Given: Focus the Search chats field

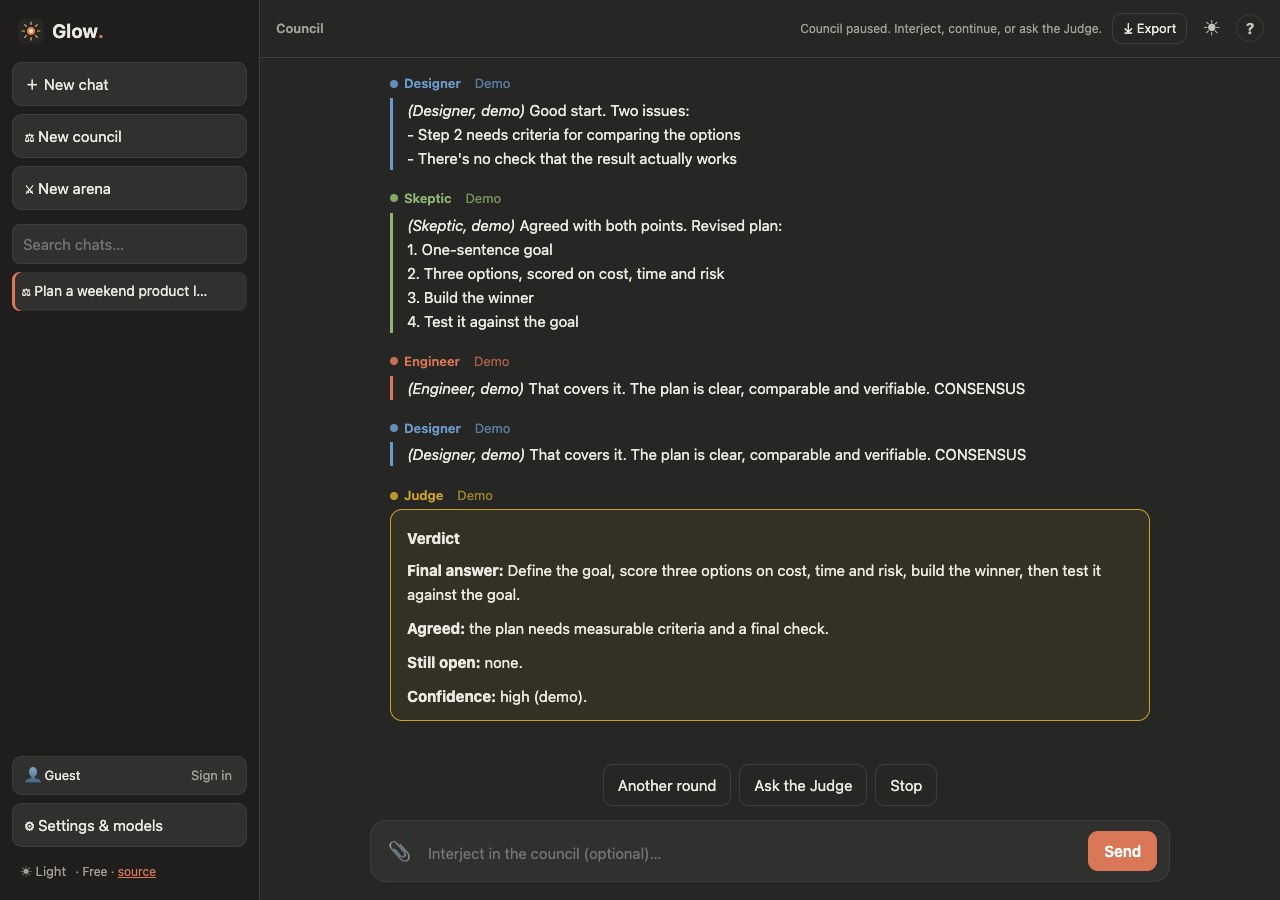Looking at the screenshot, I should point(129,244).
